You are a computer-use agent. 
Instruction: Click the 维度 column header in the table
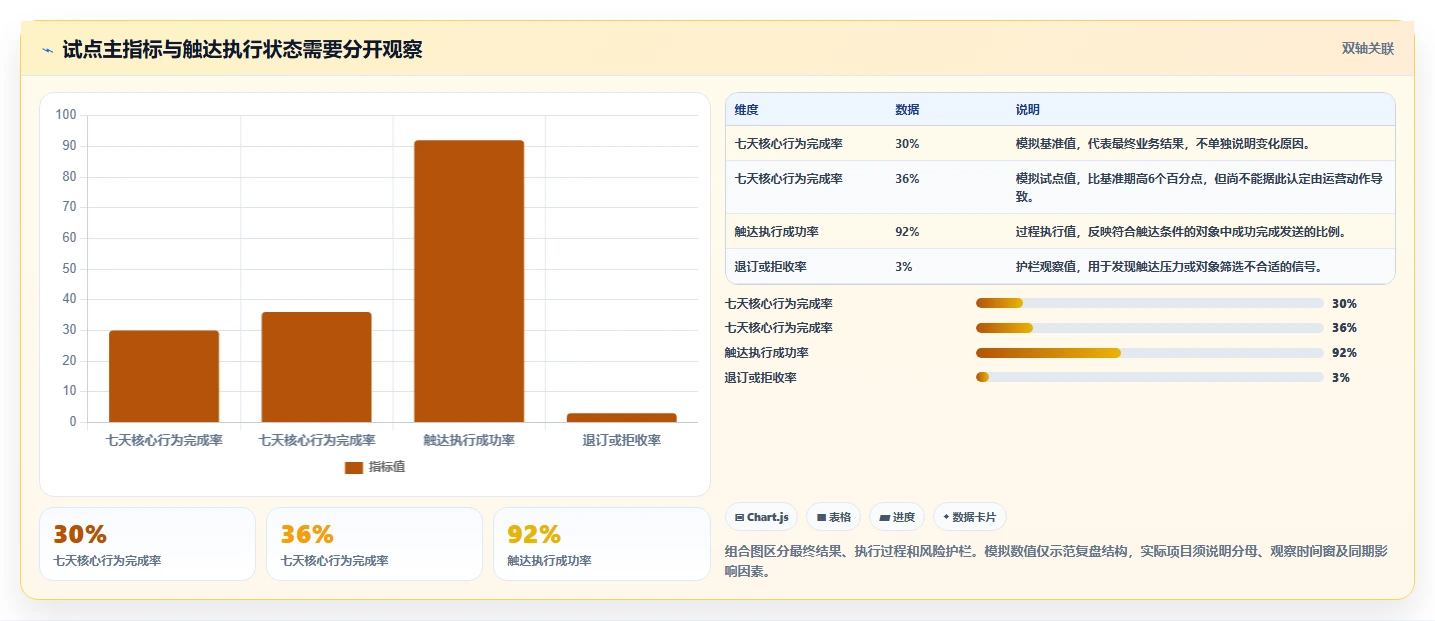pyautogui.click(x=746, y=110)
